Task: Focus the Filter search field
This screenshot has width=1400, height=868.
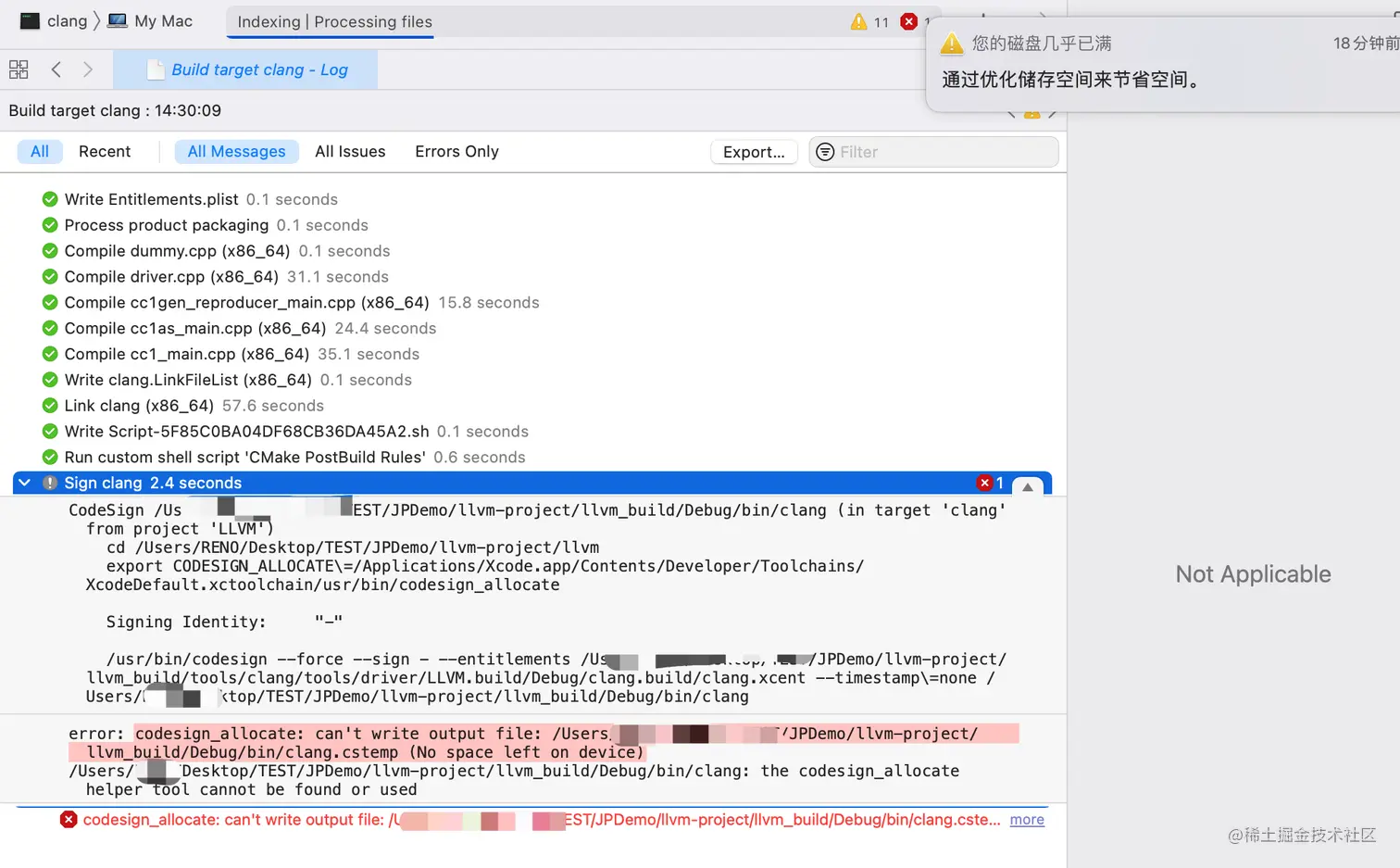Action: pyautogui.click(x=933, y=152)
